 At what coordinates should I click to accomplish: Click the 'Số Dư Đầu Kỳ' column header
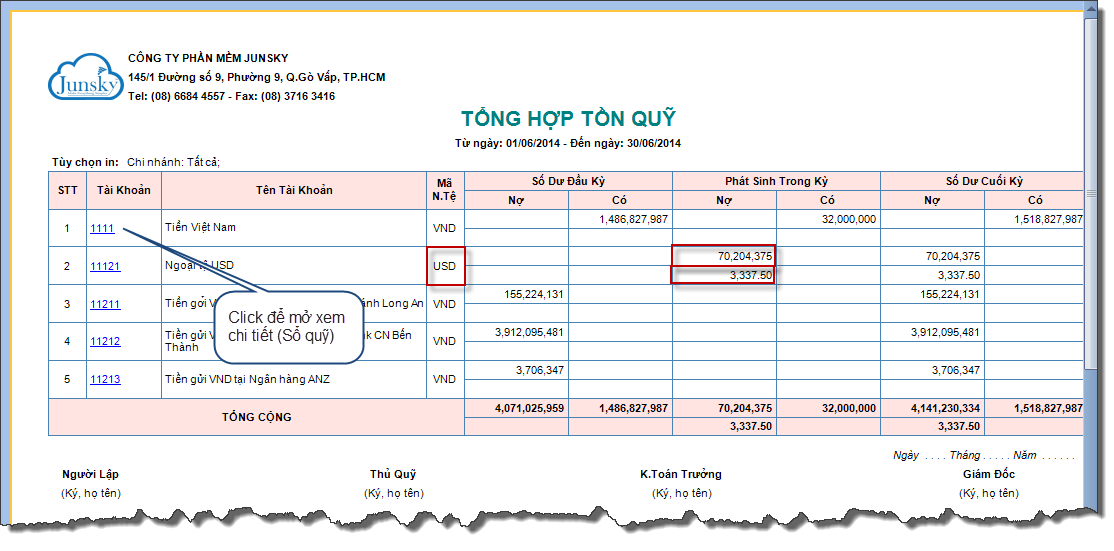568,181
